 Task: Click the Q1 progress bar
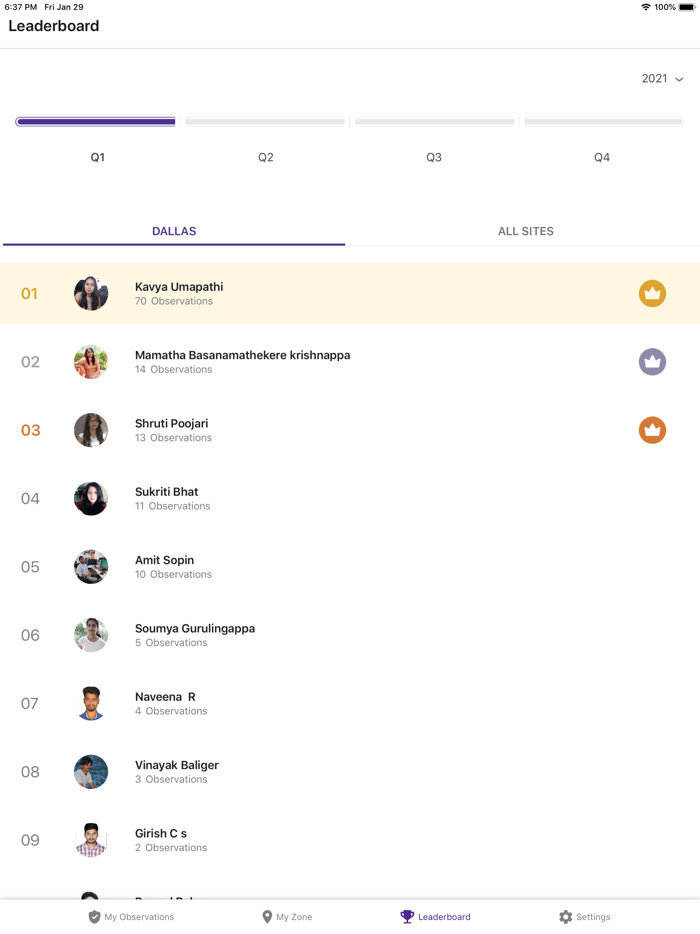coord(95,121)
